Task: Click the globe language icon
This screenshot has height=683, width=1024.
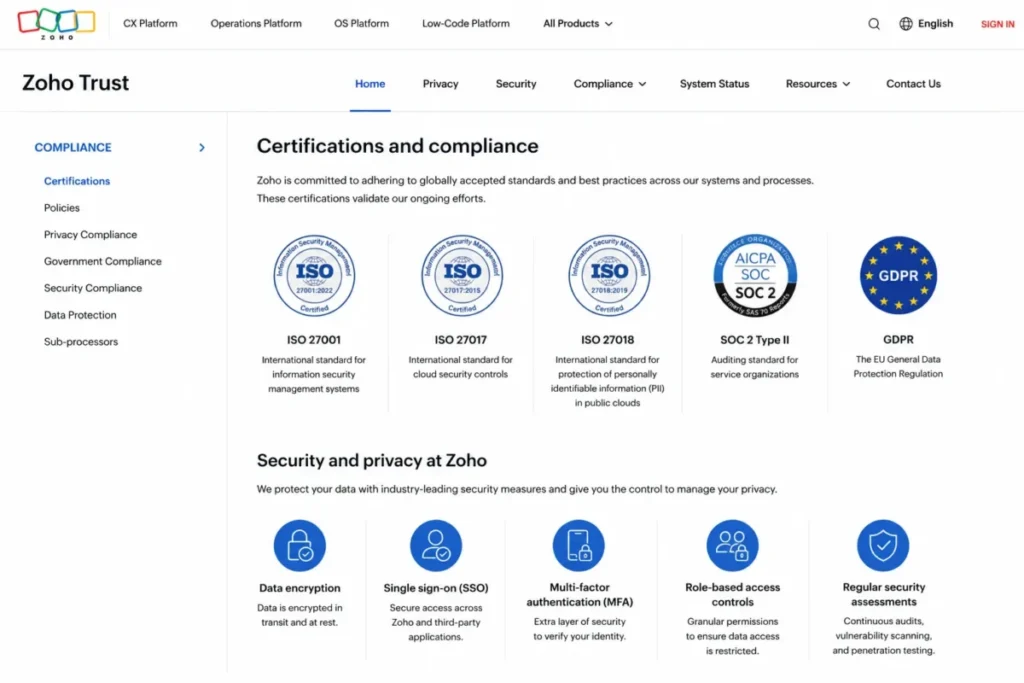Action: [906, 24]
